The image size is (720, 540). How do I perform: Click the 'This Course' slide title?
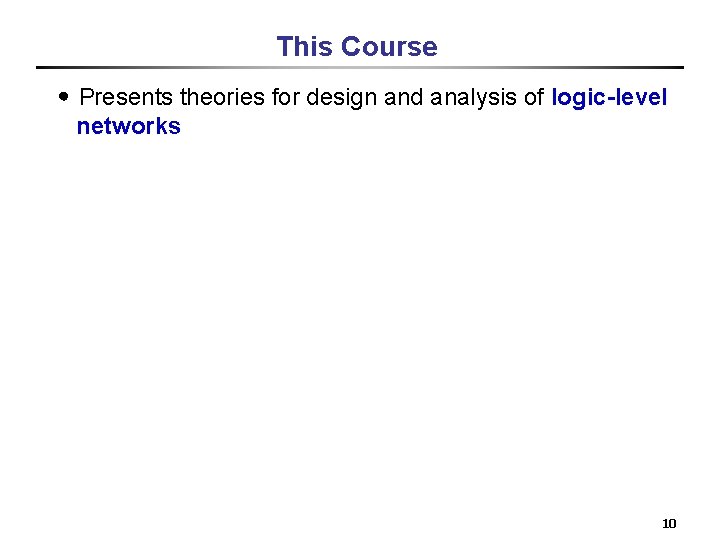[357, 47]
